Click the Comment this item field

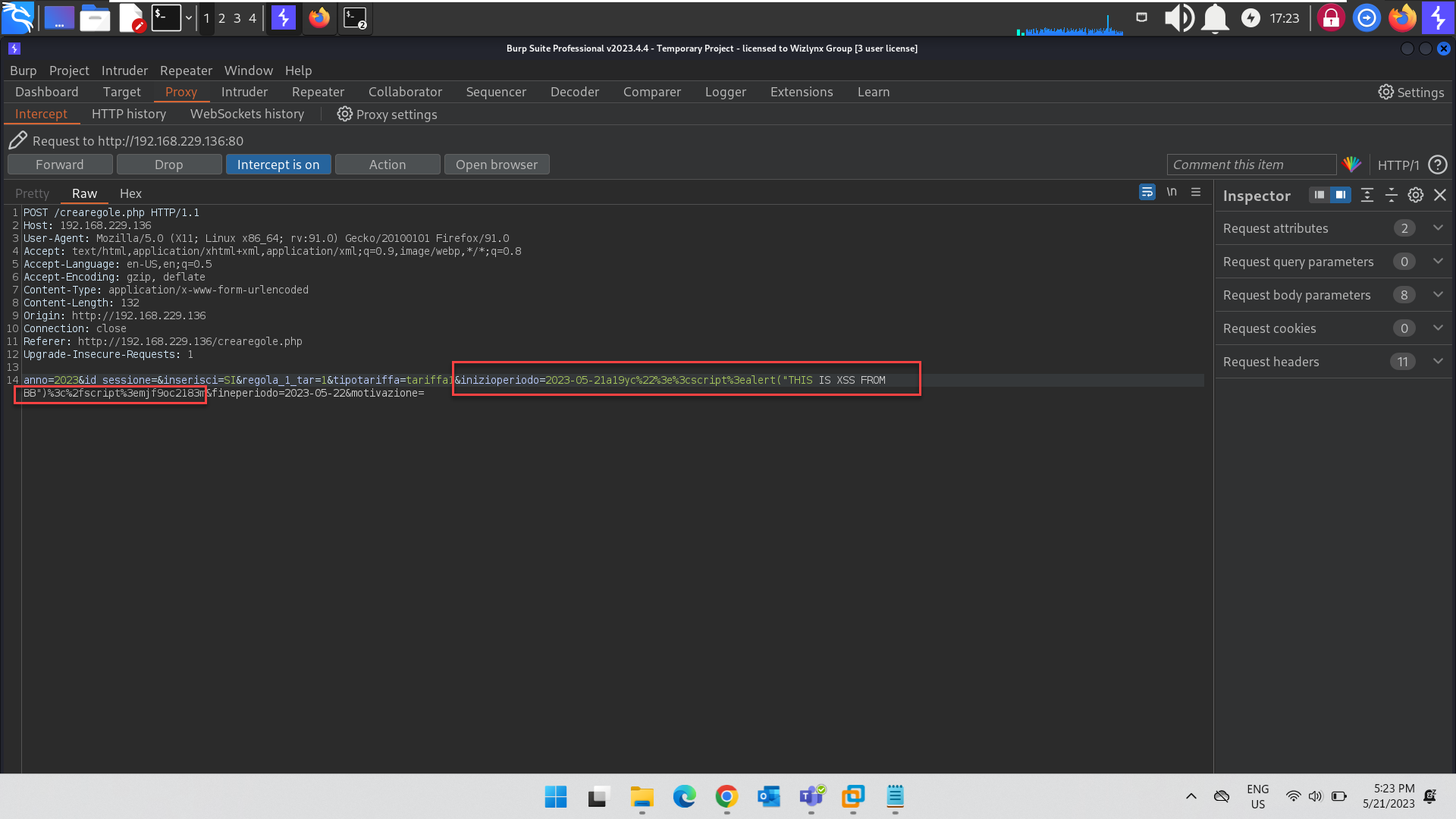coord(1251,165)
